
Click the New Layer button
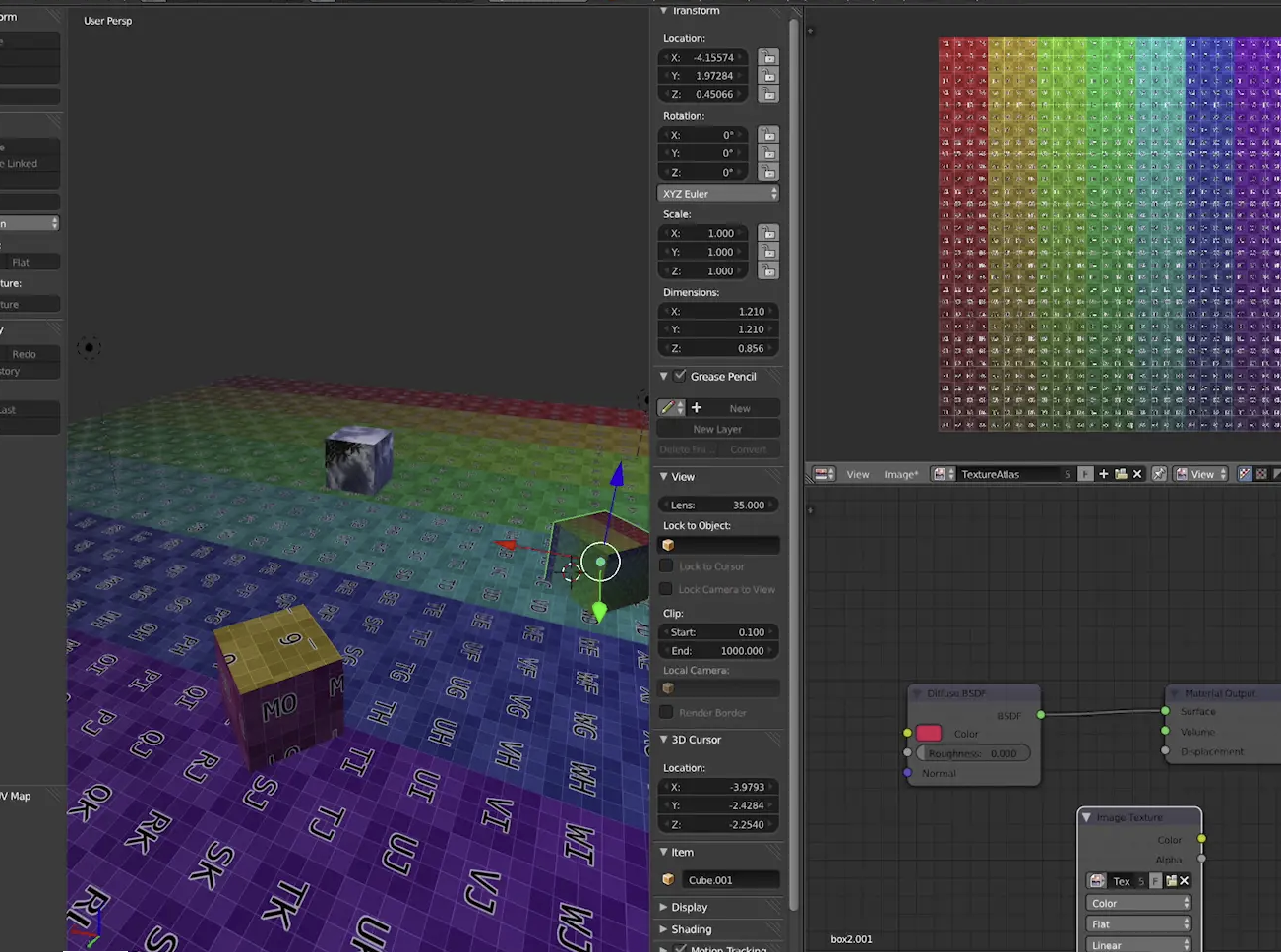point(717,428)
